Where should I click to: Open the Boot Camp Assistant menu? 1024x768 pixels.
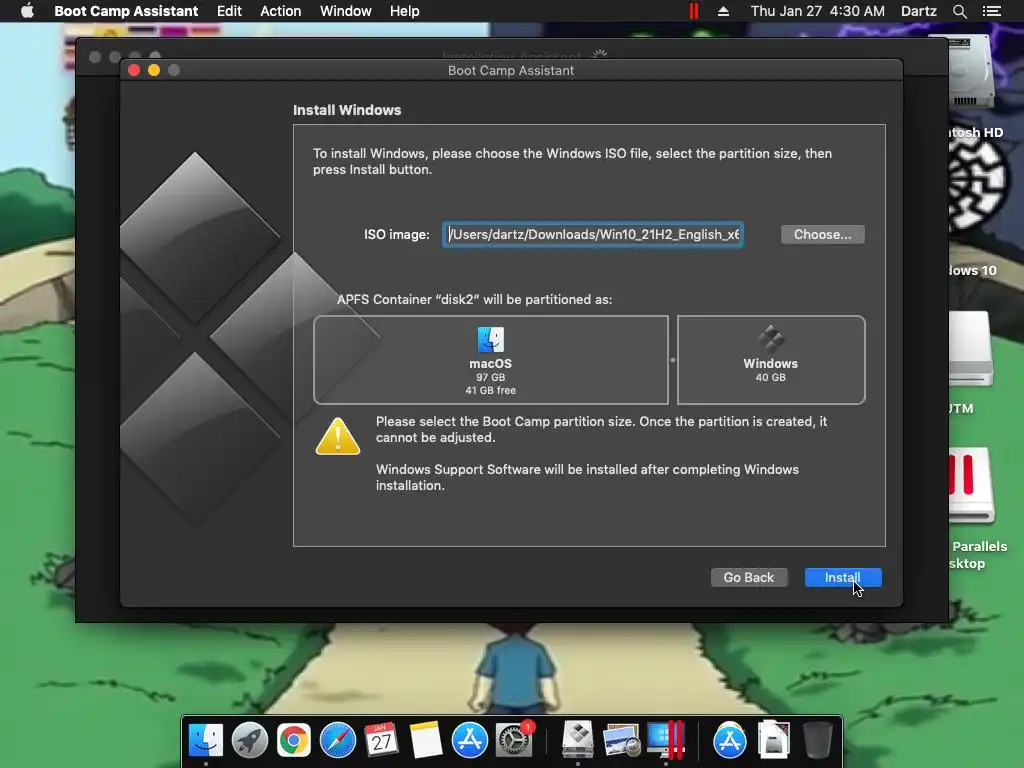[126, 11]
